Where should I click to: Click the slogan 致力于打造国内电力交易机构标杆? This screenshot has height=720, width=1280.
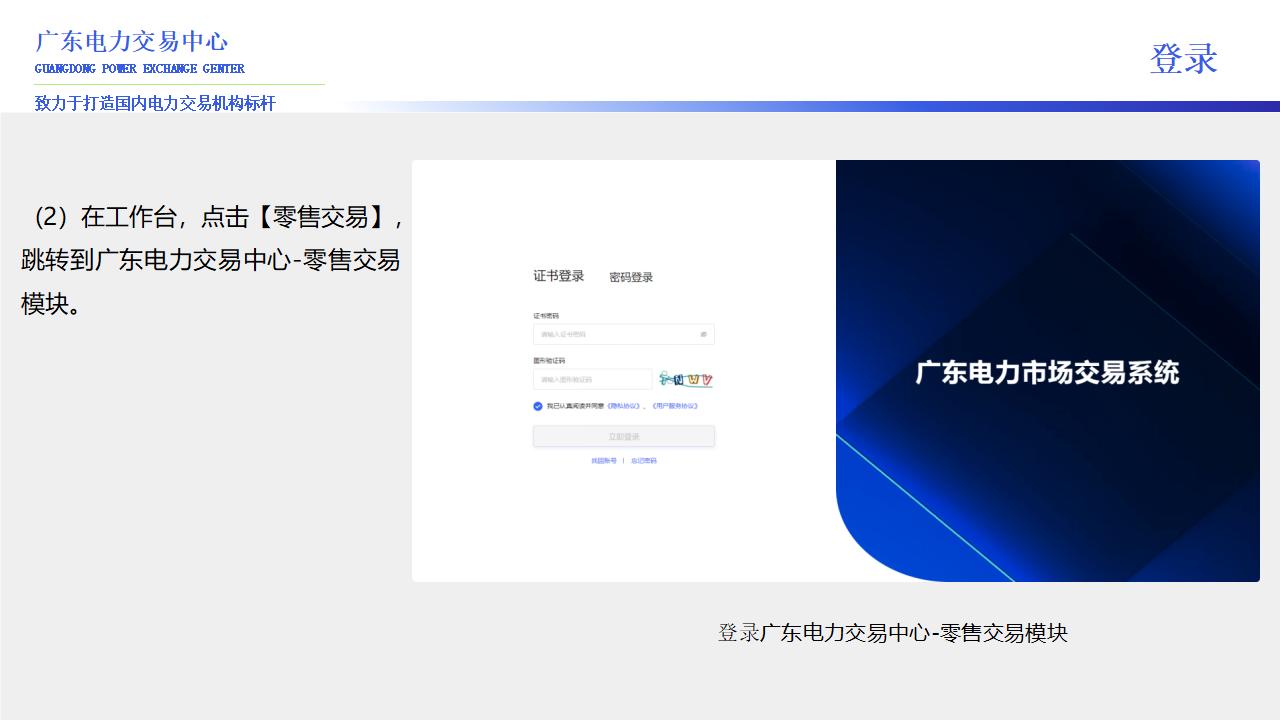(x=155, y=103)
